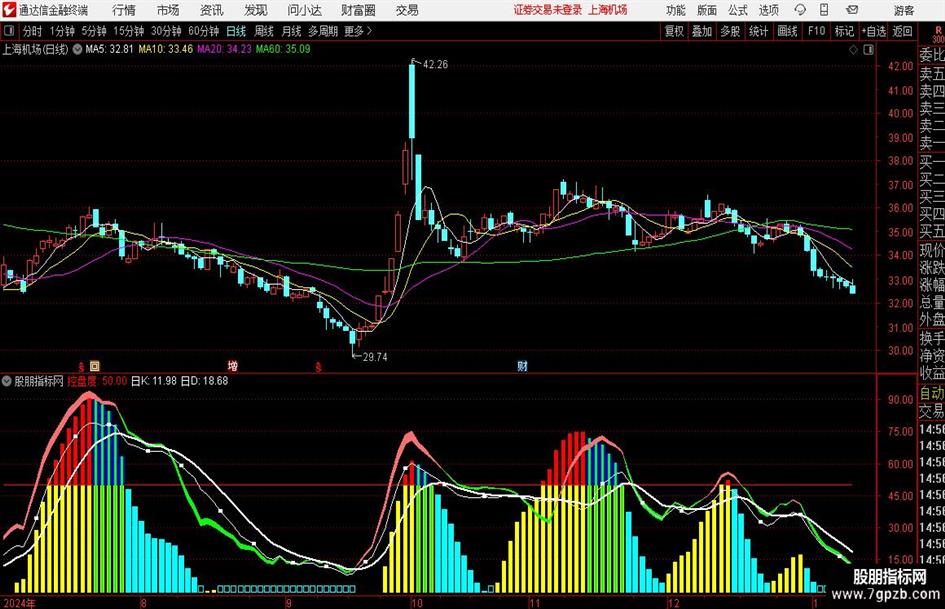Add stock with +自选 button

tap(874, 31)
